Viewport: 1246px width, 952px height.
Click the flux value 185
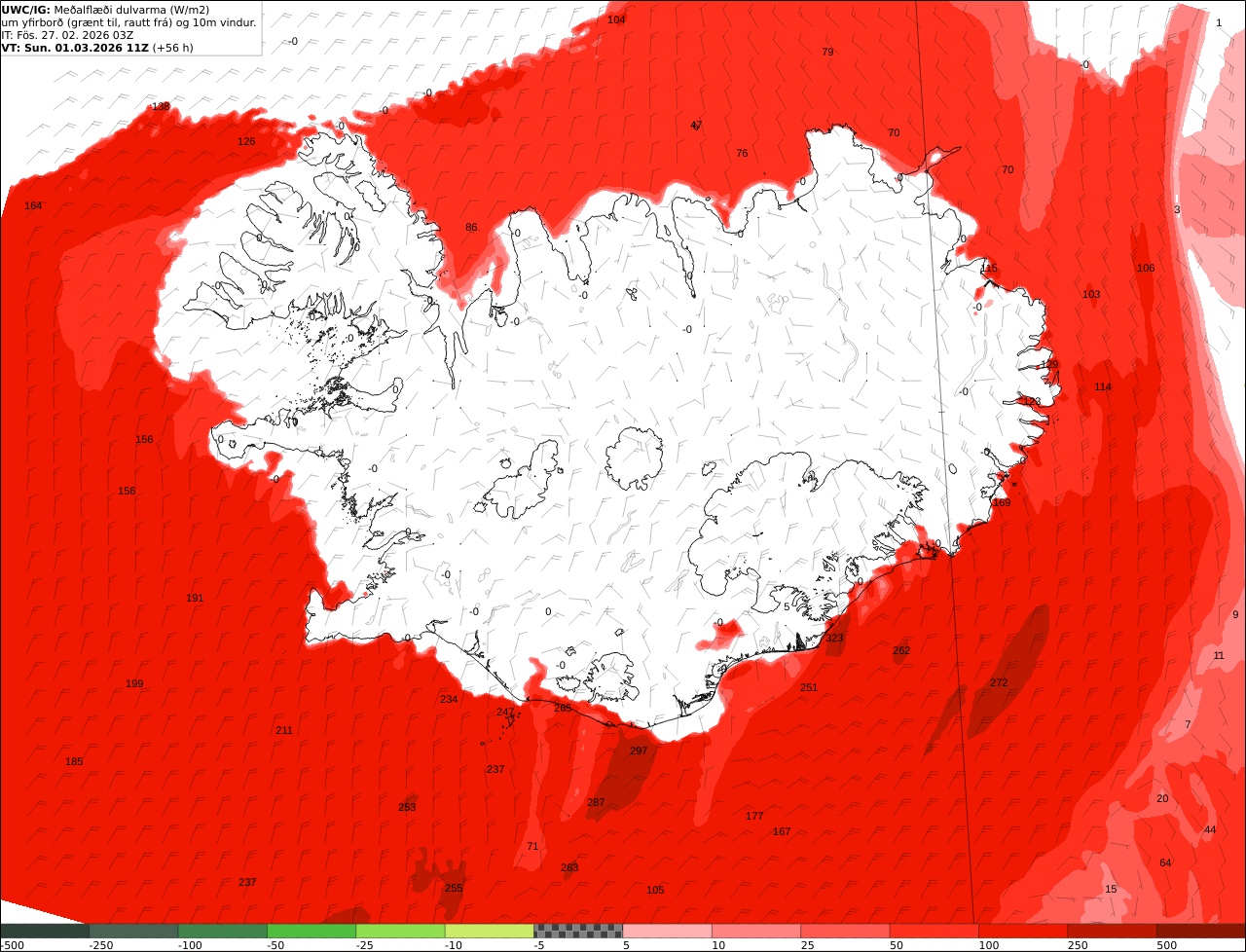click(74, 761)
